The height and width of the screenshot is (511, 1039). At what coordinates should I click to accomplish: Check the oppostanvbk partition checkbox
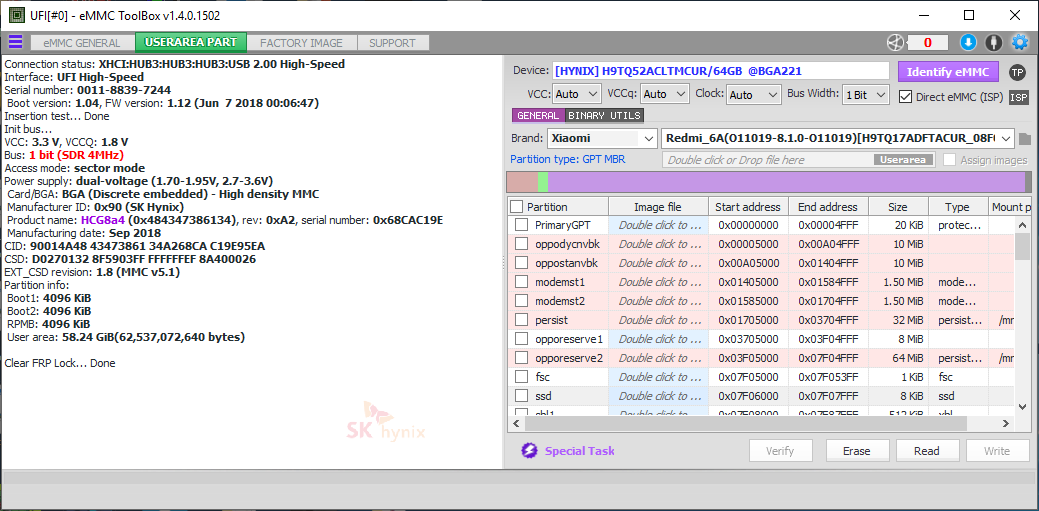pyautogui.click(x=521, y=263)
